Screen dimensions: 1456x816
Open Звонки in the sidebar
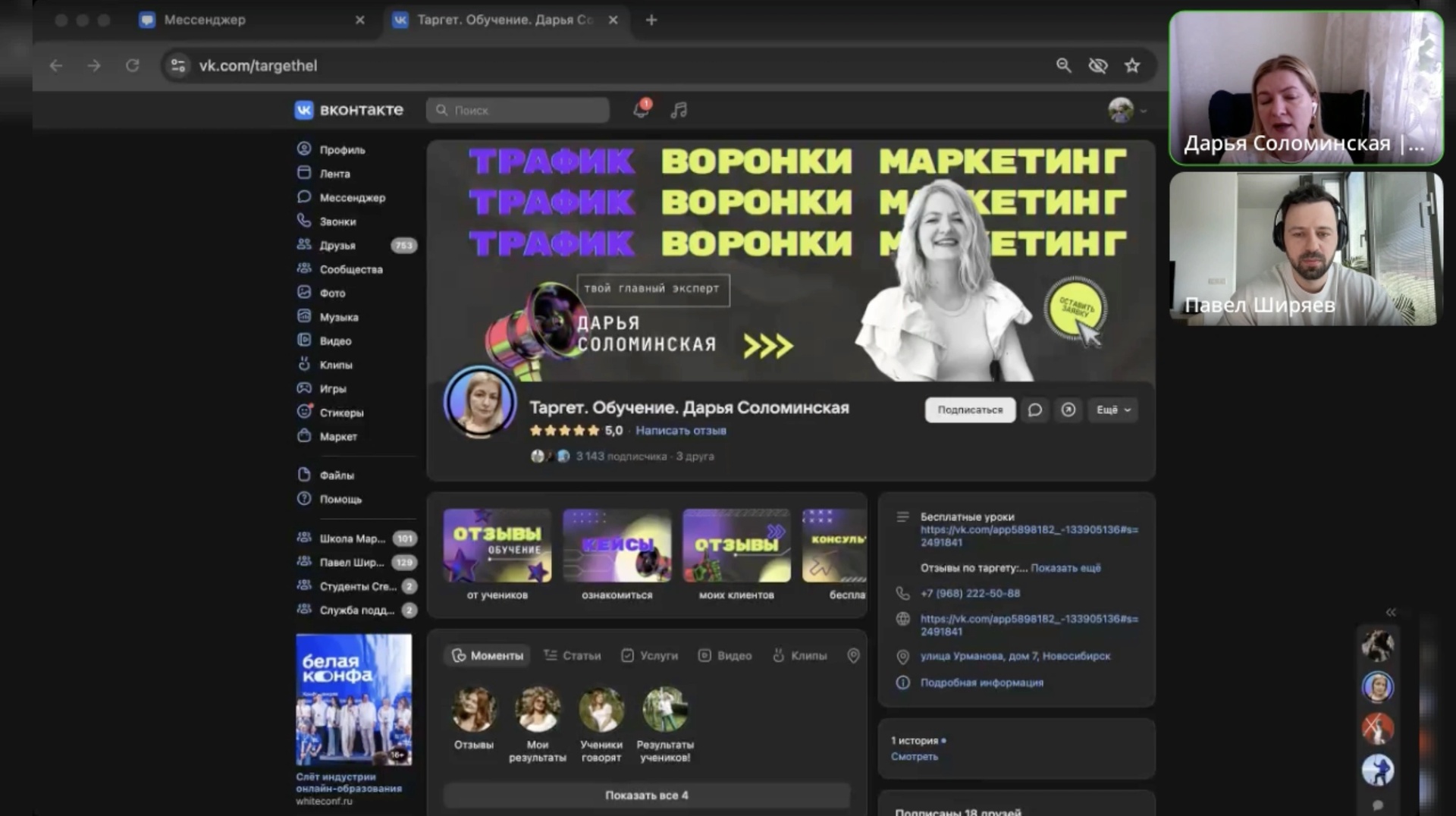pos(327,221)
